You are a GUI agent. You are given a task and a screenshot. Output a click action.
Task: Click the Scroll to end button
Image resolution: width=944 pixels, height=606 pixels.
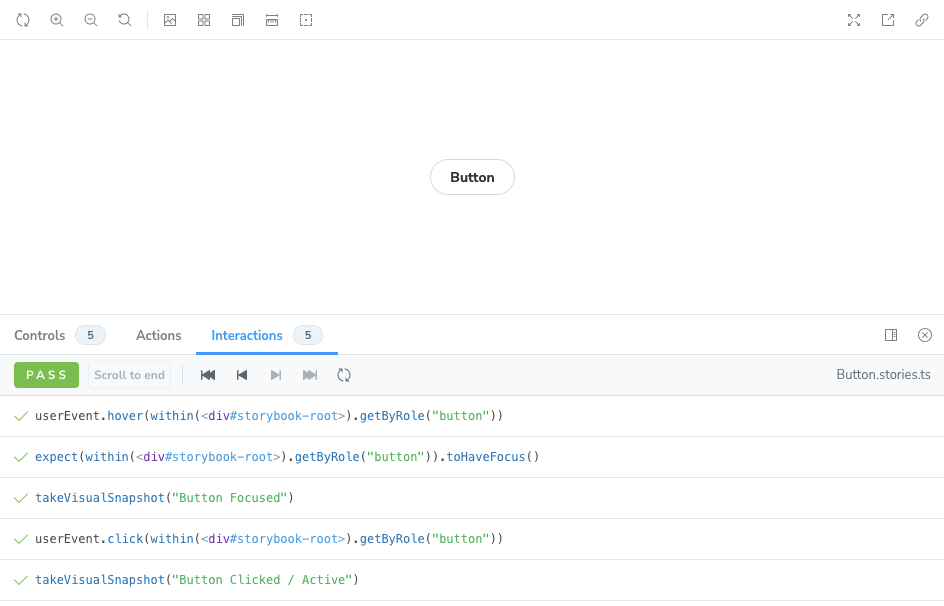(129, 374)
